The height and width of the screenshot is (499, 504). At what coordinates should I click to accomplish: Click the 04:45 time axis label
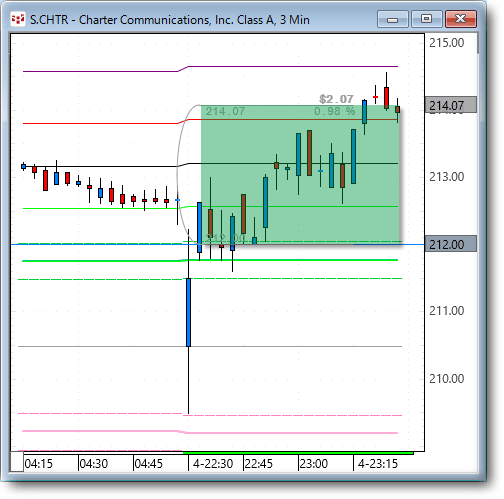pos(149,464)
